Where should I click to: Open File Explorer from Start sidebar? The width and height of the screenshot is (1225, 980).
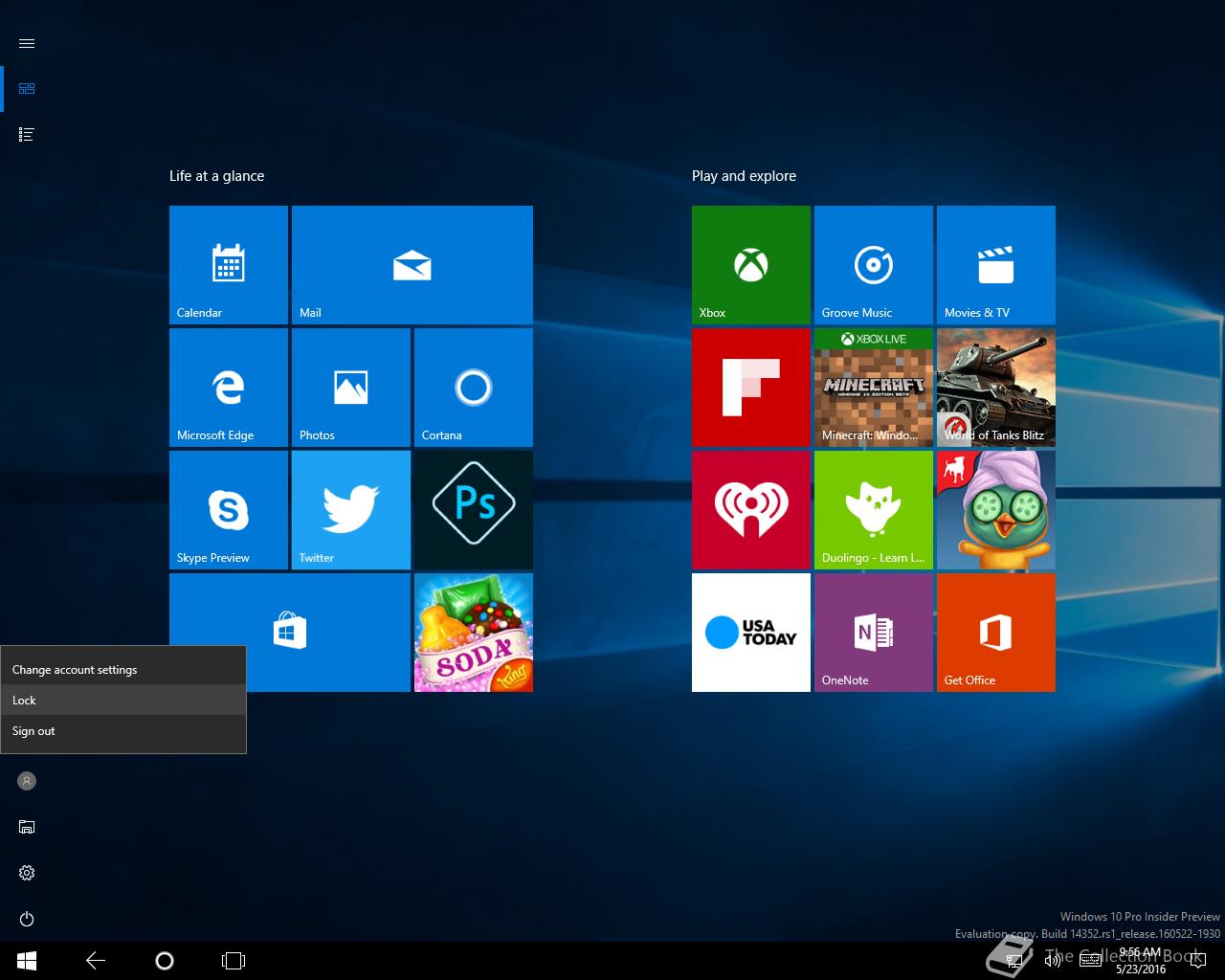pyautogui.click(x=27, y=827)
